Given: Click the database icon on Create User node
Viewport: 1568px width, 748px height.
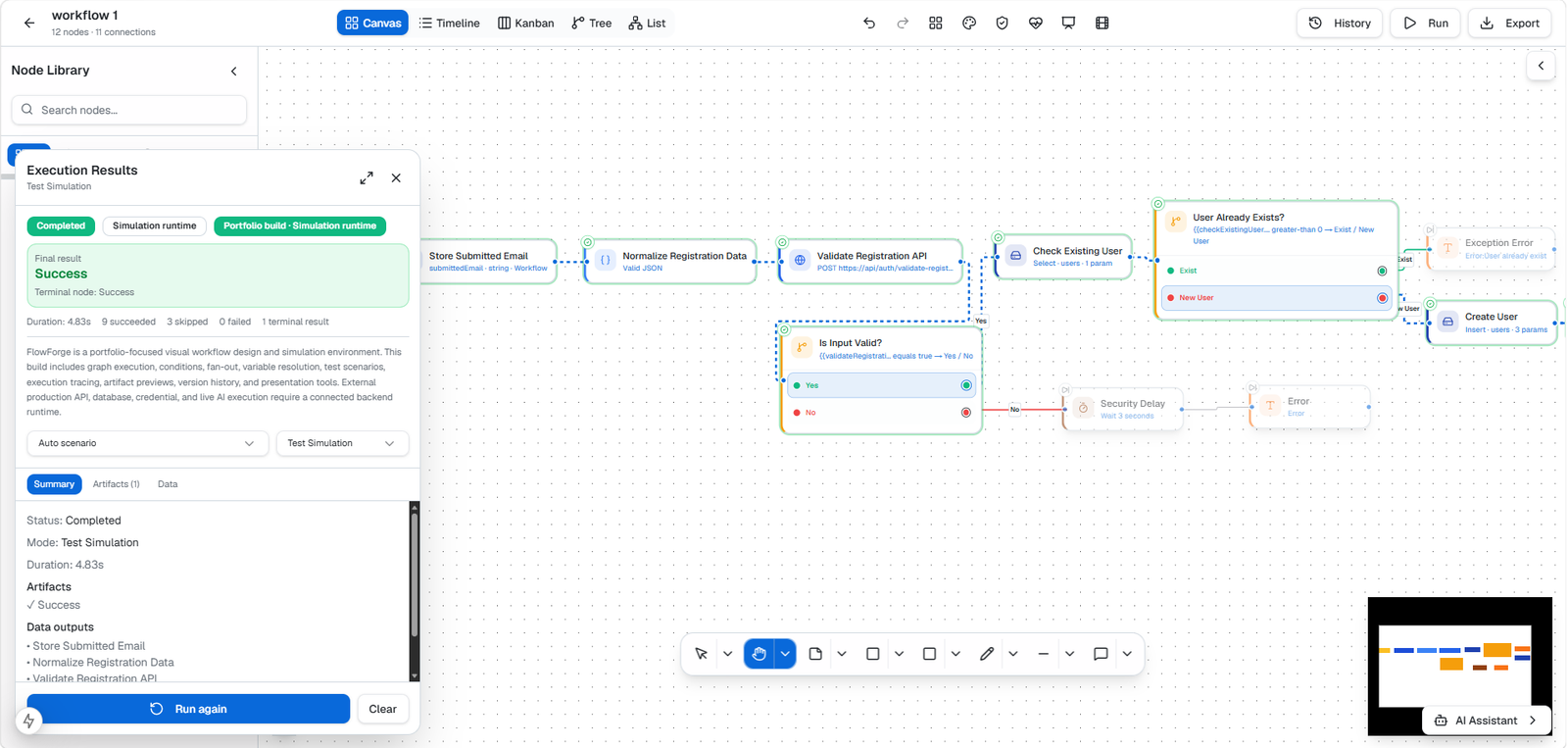Looking at the screenshot, I should point(1447,322).
